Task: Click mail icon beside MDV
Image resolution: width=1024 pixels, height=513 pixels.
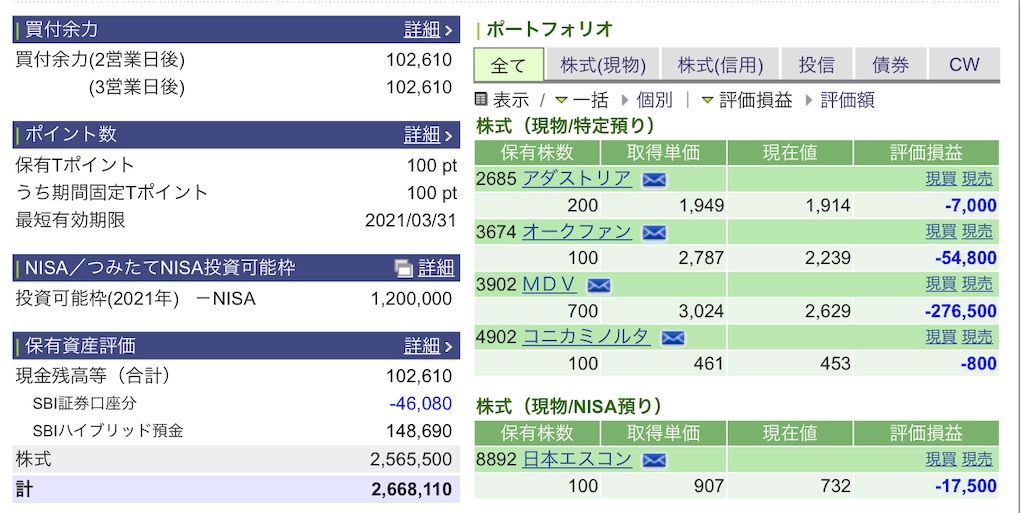Action: coord(598,285)
